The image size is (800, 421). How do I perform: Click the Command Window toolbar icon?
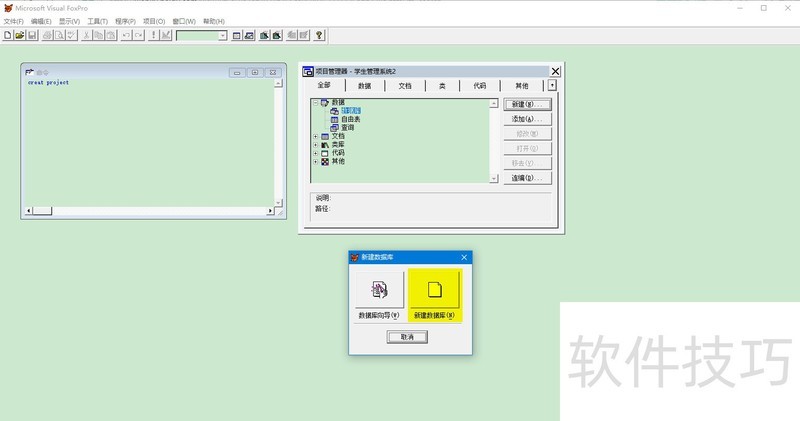click(x=237, y=35)
